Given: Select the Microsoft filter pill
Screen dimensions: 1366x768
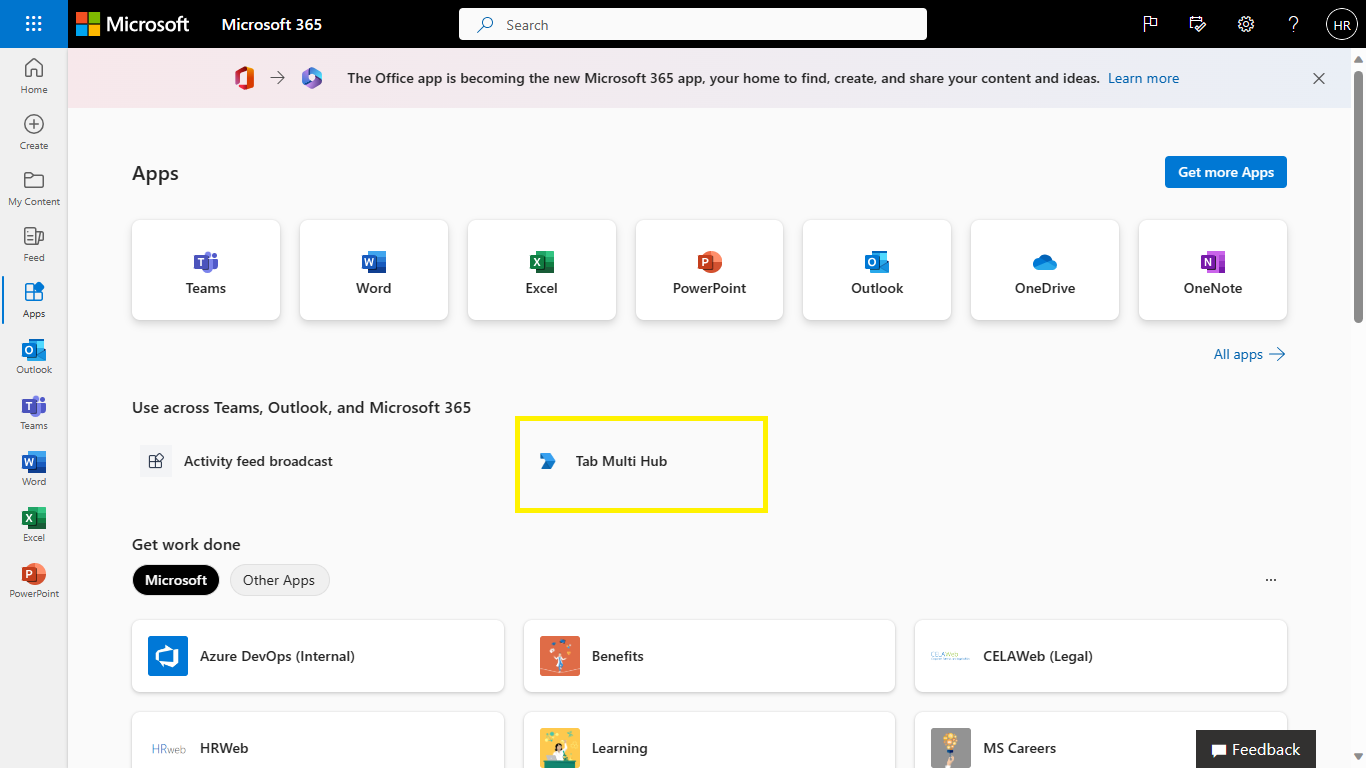Looking at the screenshot, I should (176, 580).
